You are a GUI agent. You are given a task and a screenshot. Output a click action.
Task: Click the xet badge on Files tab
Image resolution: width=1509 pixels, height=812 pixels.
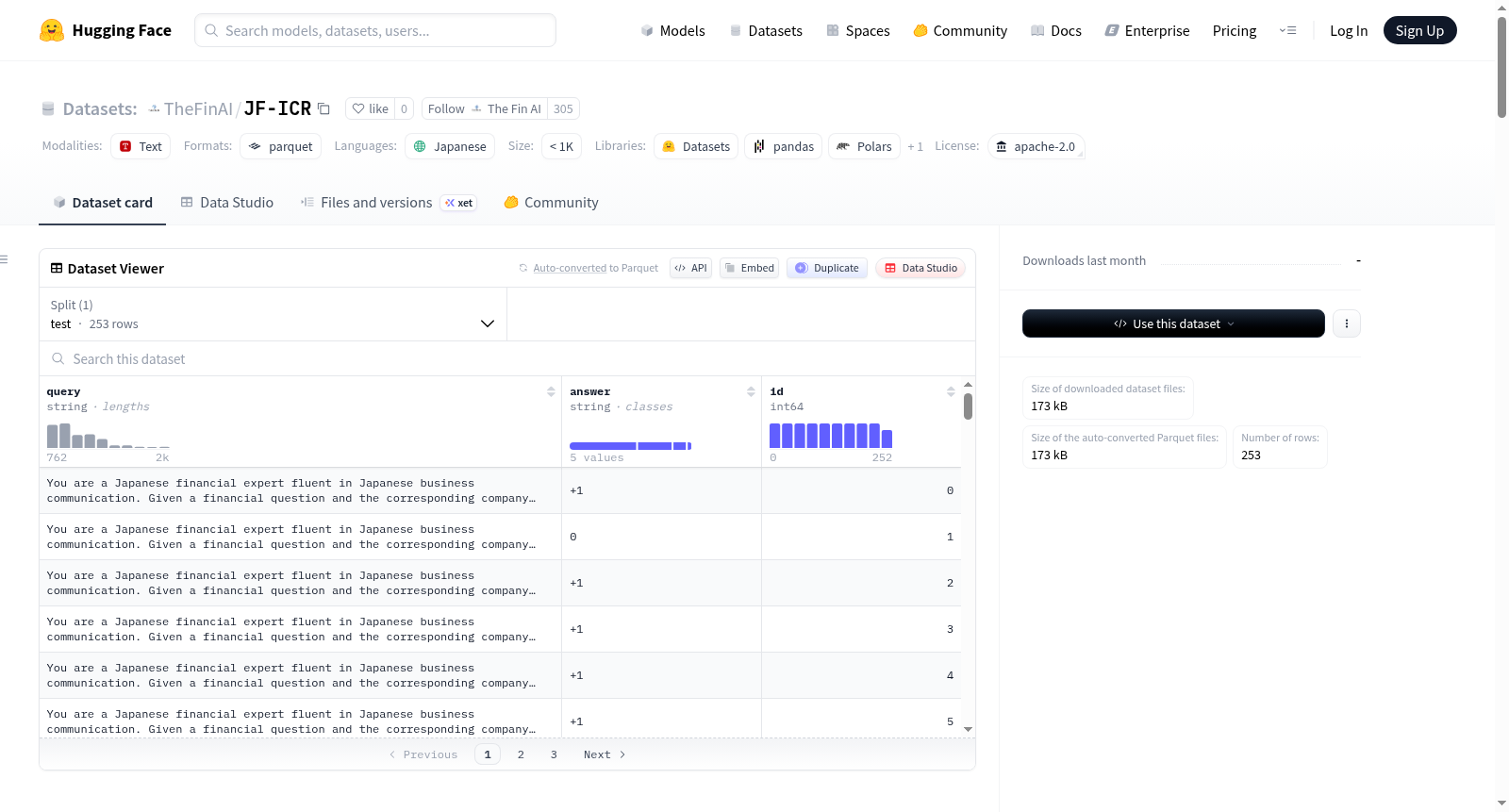459,203
